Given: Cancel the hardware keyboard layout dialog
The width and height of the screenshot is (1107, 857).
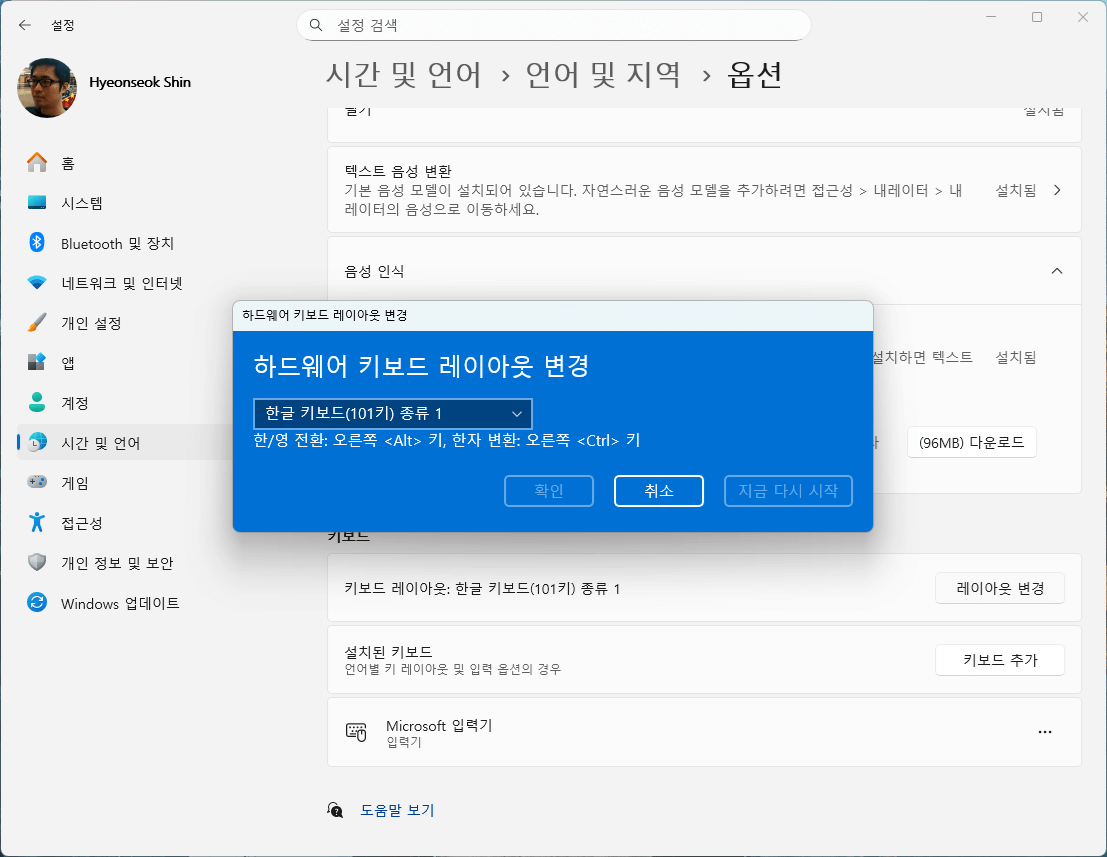Looking at the screenshot, I should pos(658,490).
